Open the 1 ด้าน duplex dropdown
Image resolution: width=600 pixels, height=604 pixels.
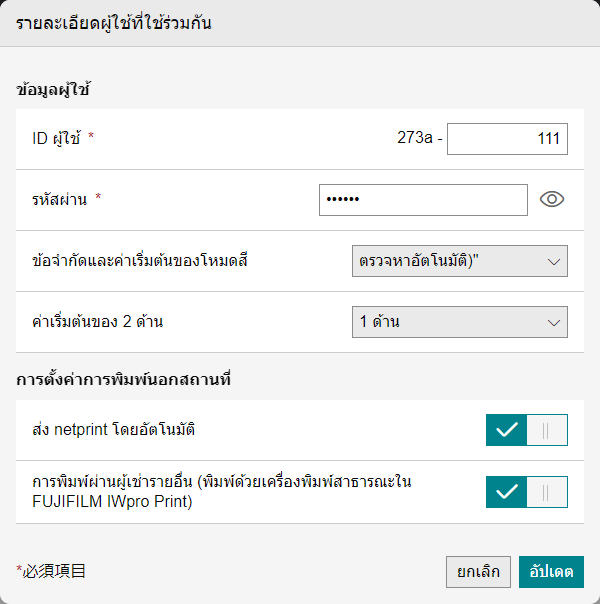click(460, 322)
